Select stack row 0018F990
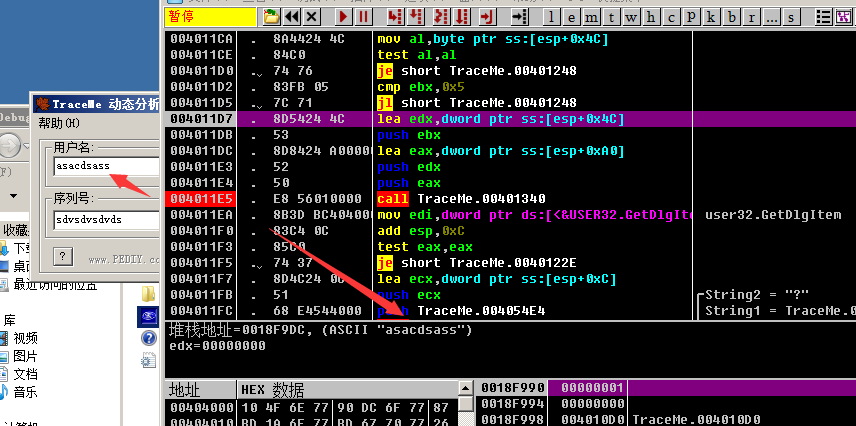Screen dimensions: 856x426 click(x=666, y=388)
